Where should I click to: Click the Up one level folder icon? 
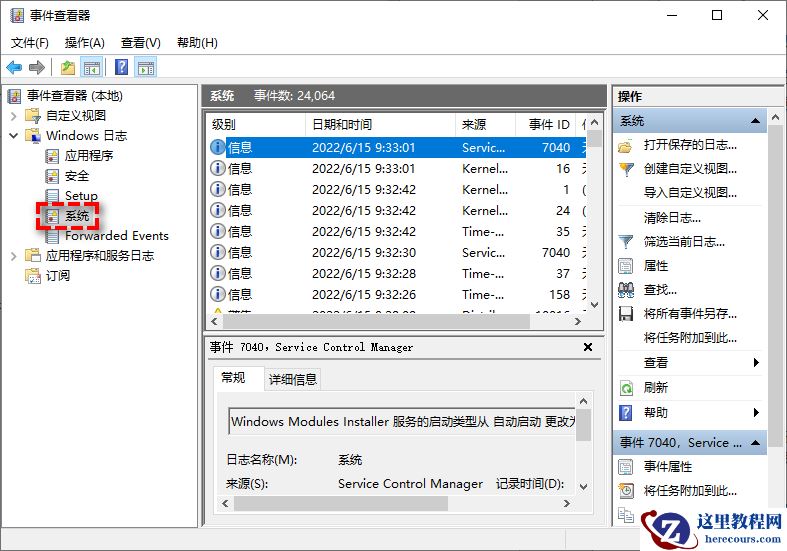coord(68,67)
